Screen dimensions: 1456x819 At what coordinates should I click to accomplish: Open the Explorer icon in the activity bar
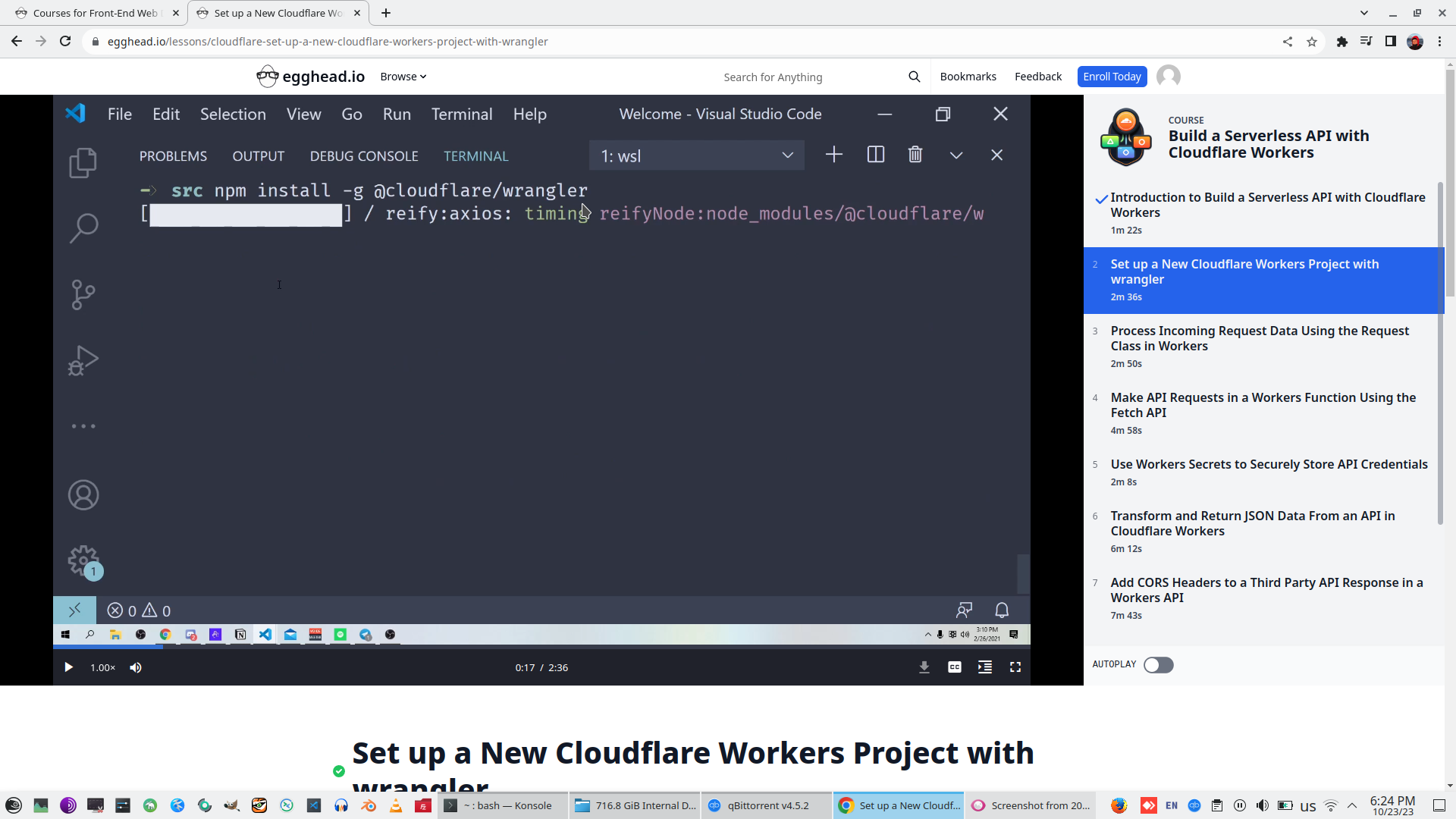pos(83,162)
